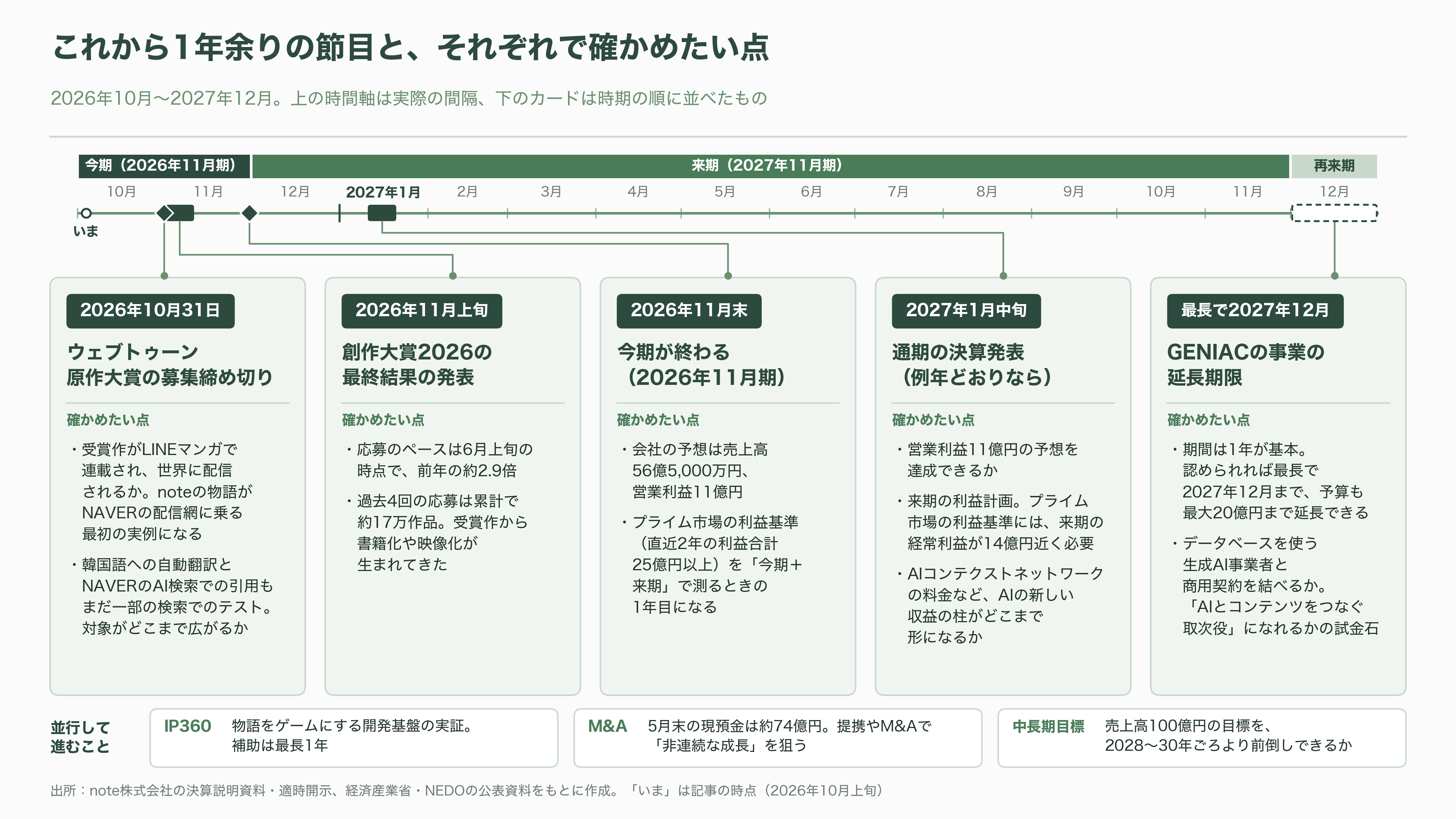Click the 再来期 period bar

coord(1334,166)
